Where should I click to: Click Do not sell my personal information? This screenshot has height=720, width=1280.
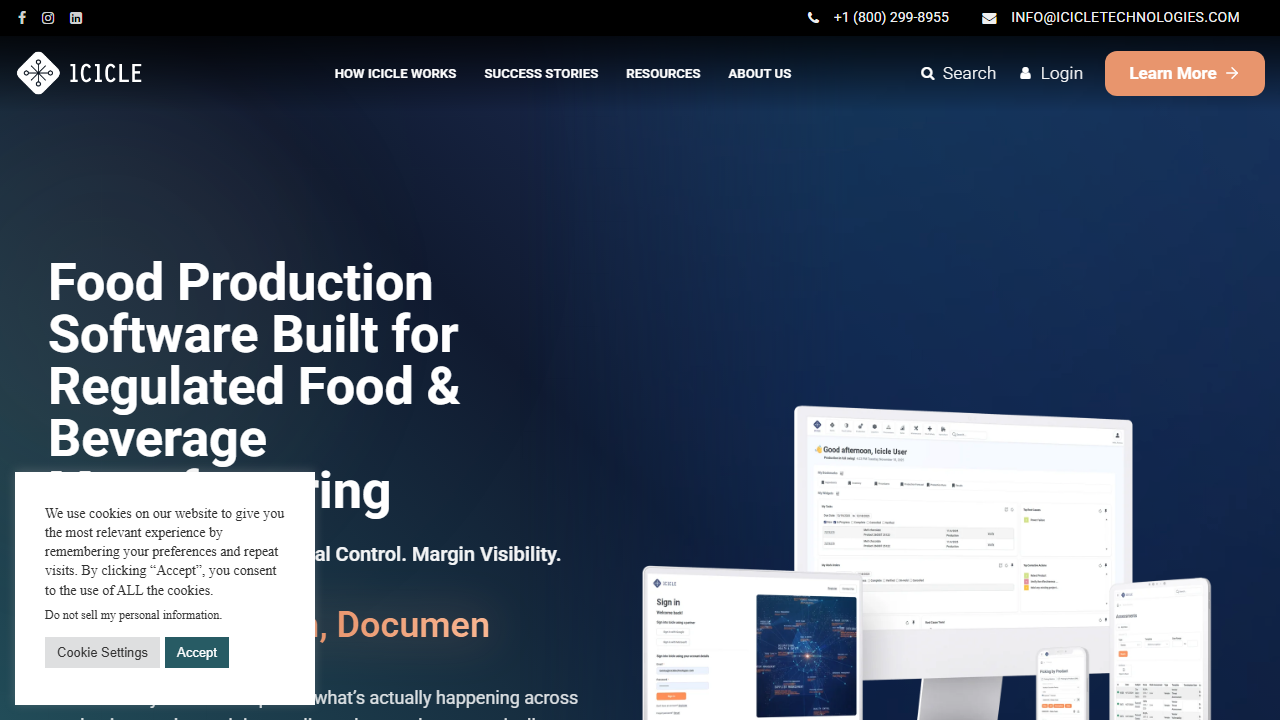(133, 615)
